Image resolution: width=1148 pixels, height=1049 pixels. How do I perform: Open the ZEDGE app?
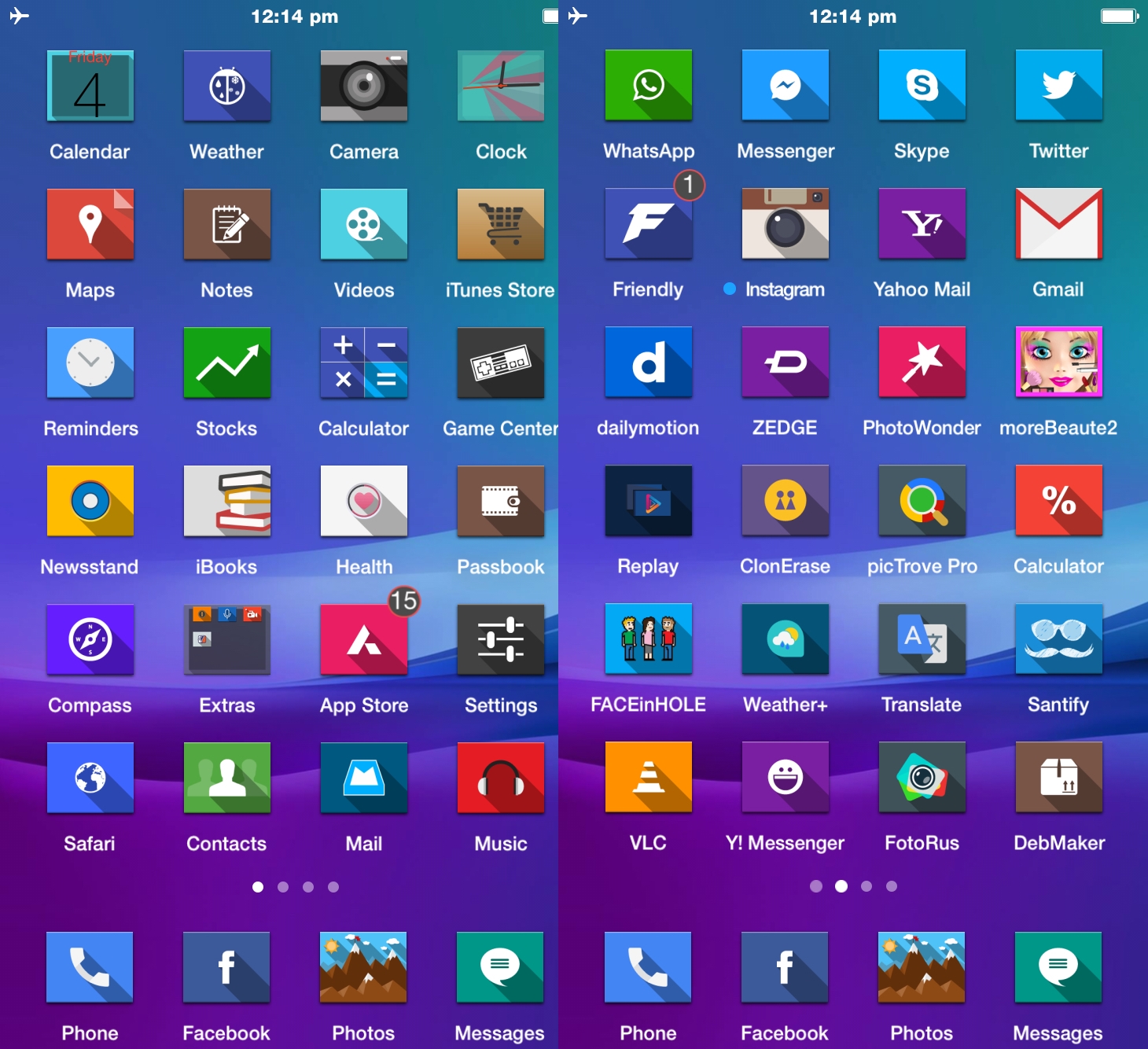coord(785,362)
